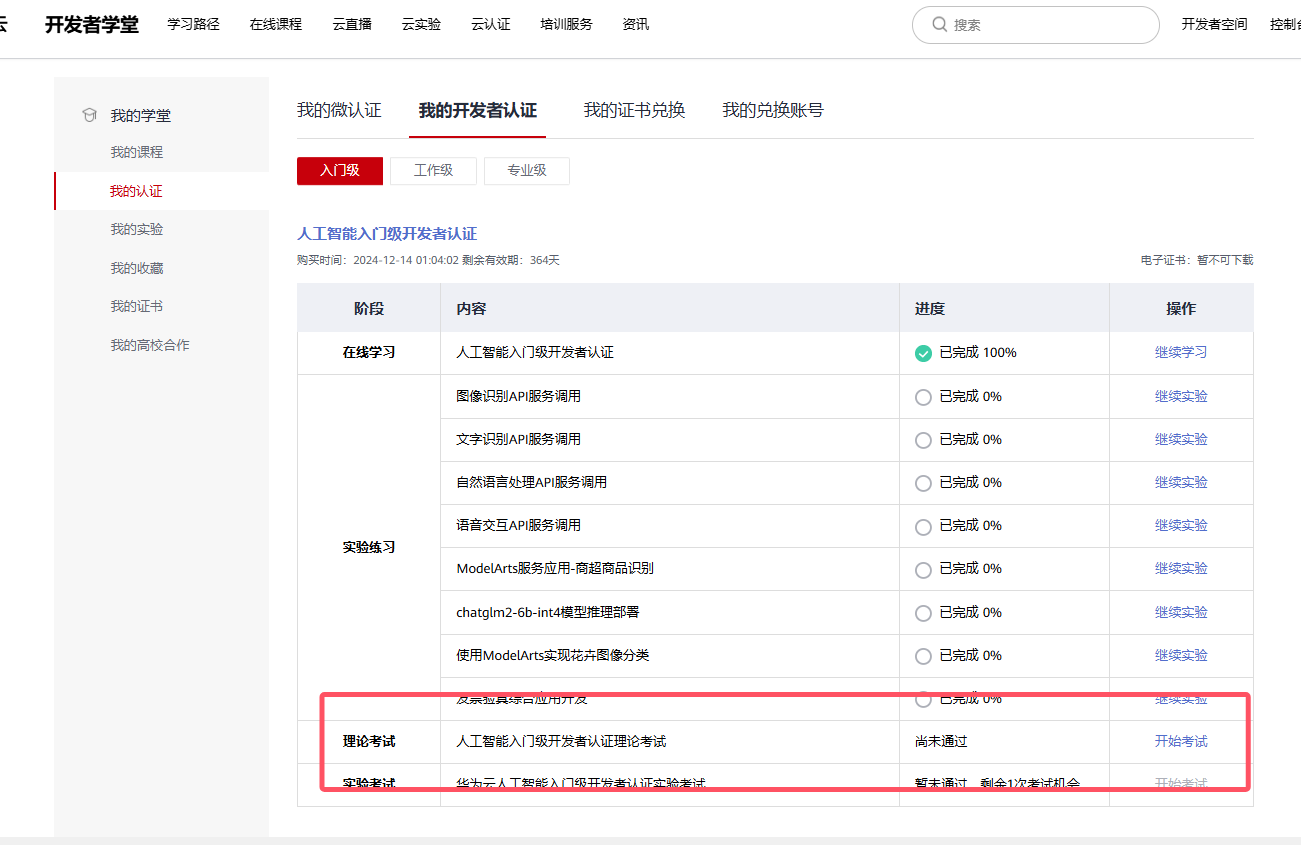
Task: Click progress circle for 语音交互API服务调用
Action: (923, 526)
